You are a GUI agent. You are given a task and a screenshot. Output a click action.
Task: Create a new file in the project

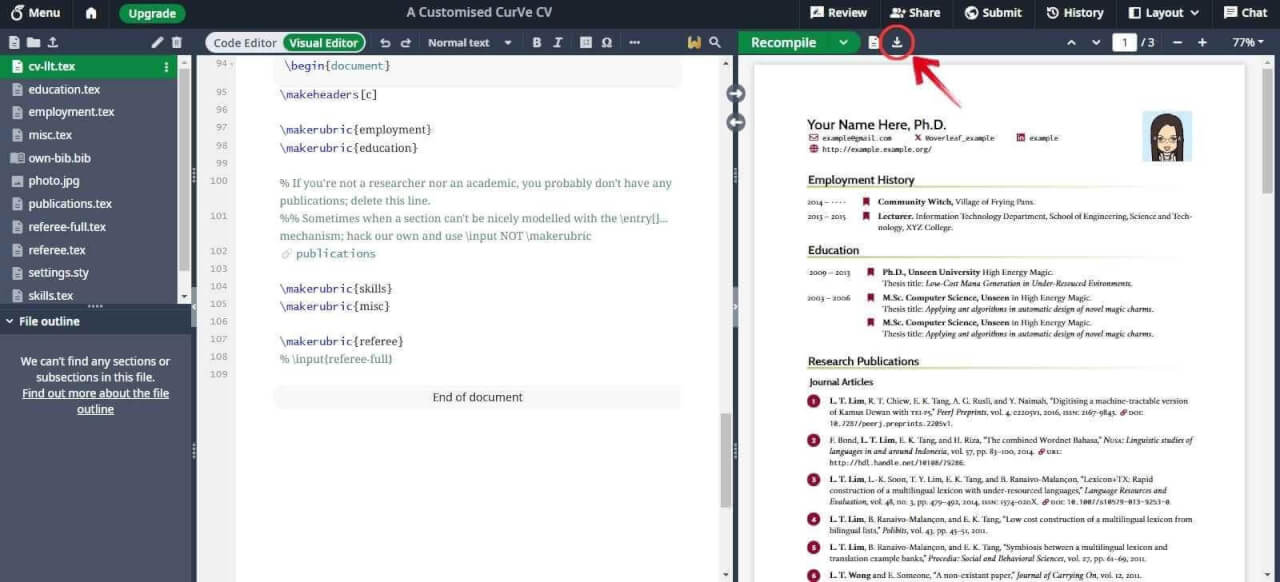[12, 42]
